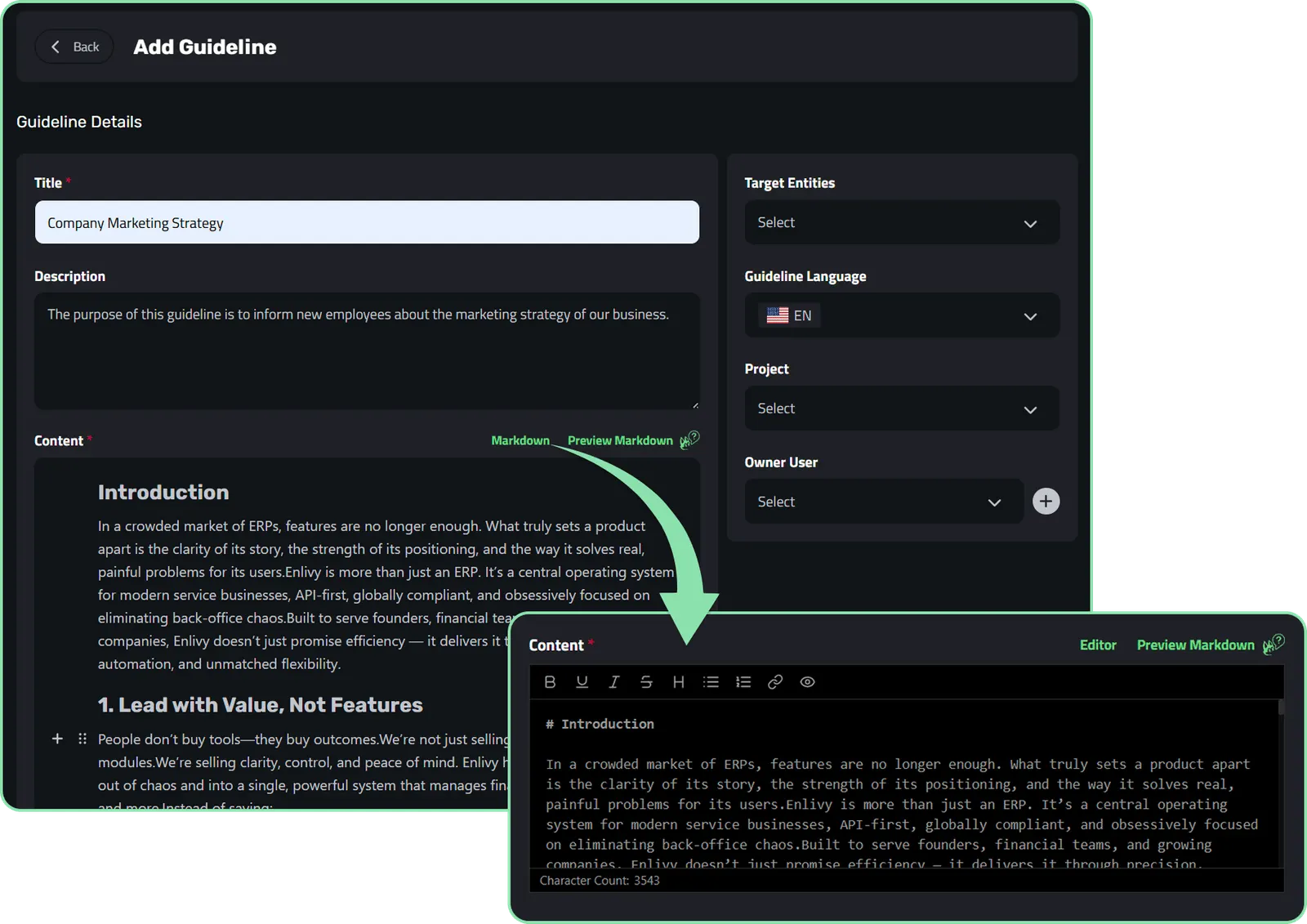
Task: Add a new owner user with plus button
Action: (1046, 501)
